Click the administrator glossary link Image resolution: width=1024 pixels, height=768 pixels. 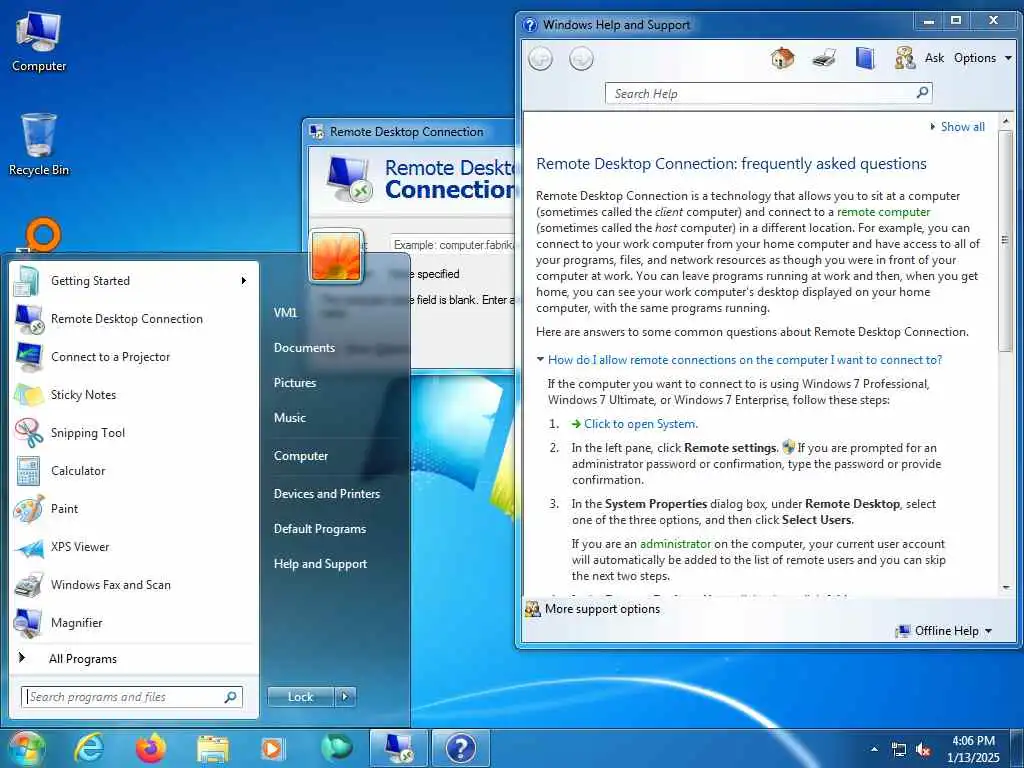(675, 544)
